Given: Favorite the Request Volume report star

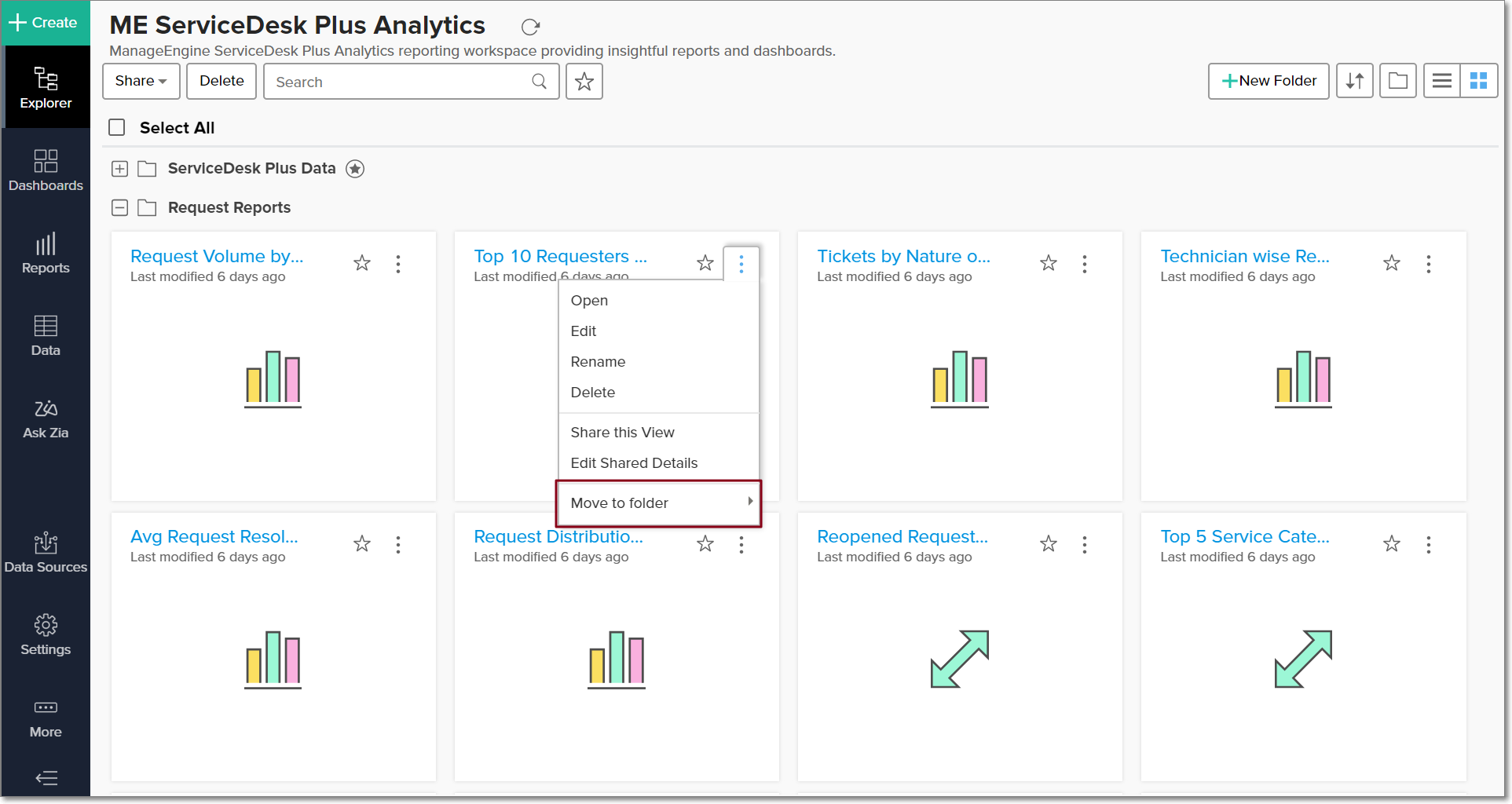Looking at the screenshot, I should tap(362, 263).
